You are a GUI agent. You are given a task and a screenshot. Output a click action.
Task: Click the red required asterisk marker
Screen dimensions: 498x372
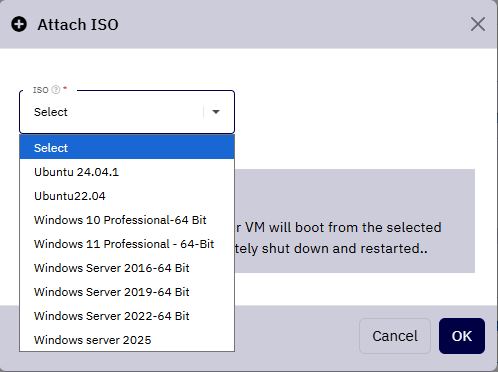[x=65, y=88]
